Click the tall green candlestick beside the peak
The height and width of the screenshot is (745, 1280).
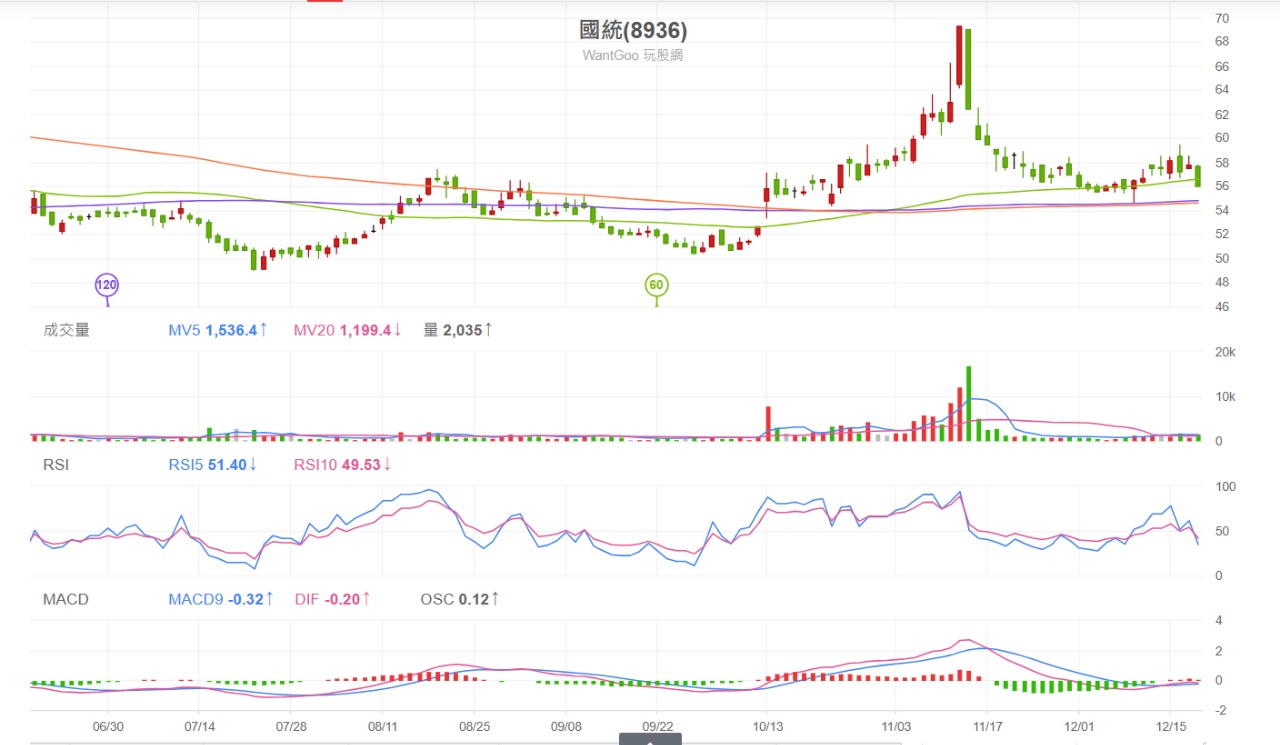pos(968,68)
